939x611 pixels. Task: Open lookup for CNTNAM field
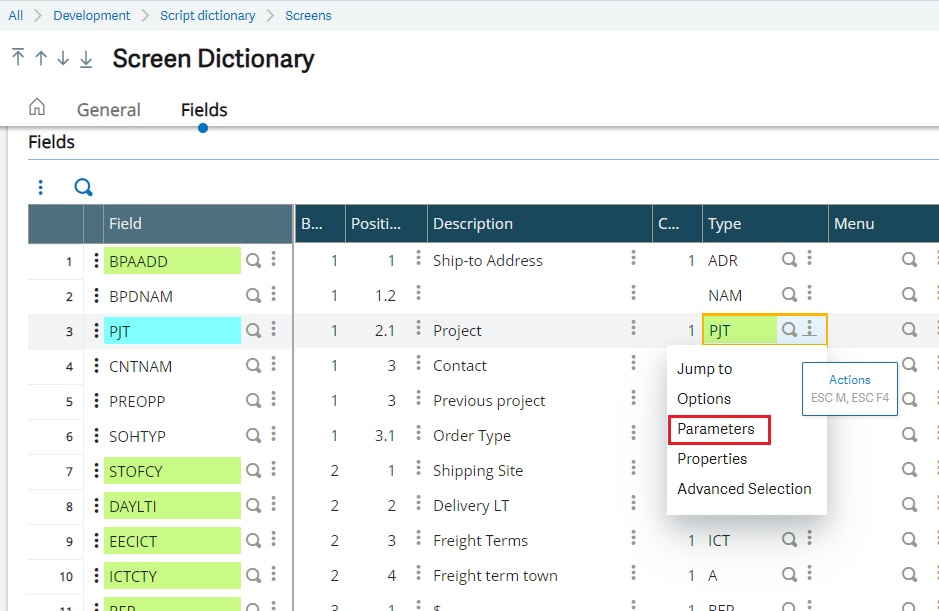pos(254,365)
